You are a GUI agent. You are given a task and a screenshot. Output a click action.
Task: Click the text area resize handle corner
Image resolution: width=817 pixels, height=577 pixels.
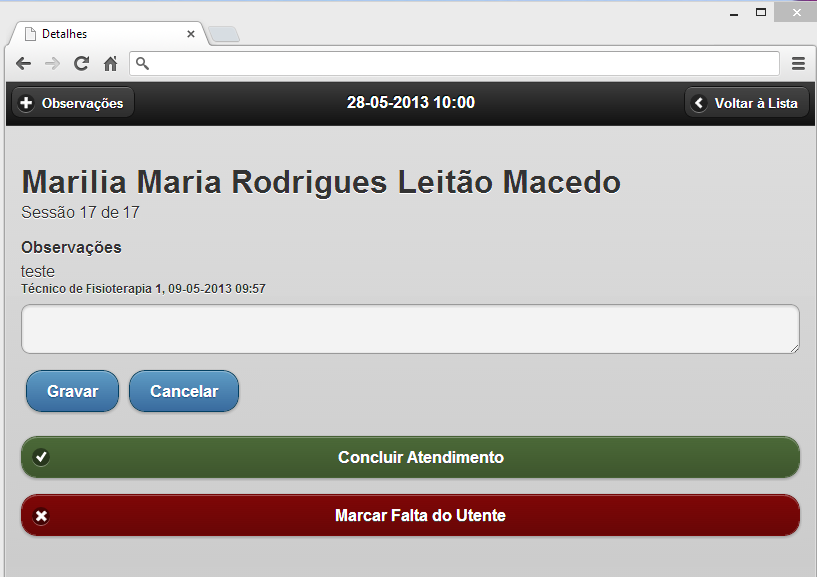tap(794, 348)
